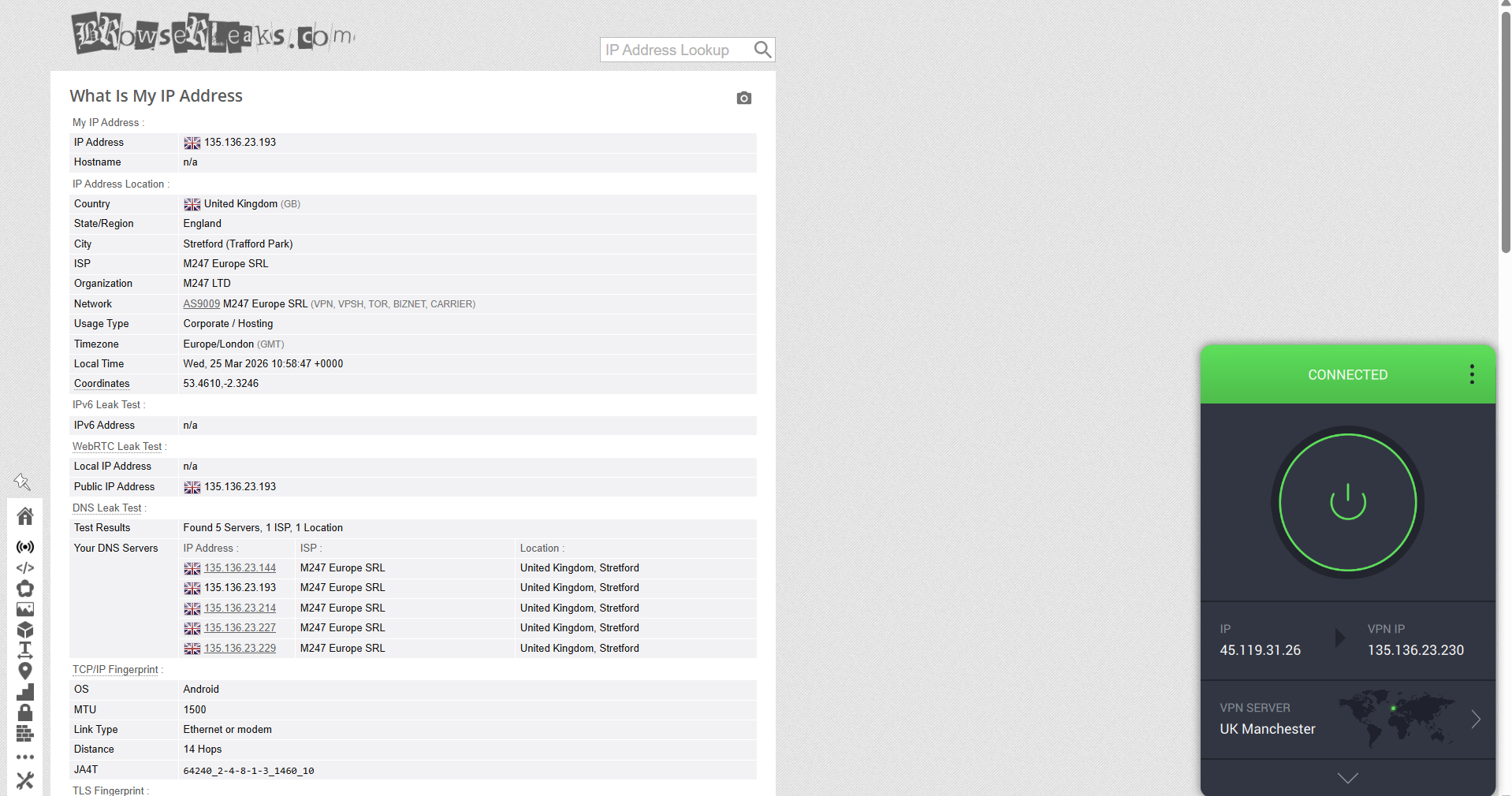Open VPN server list via right arrow
This screenshot has height=796, width=1512.
click(x=1477, y=719)
